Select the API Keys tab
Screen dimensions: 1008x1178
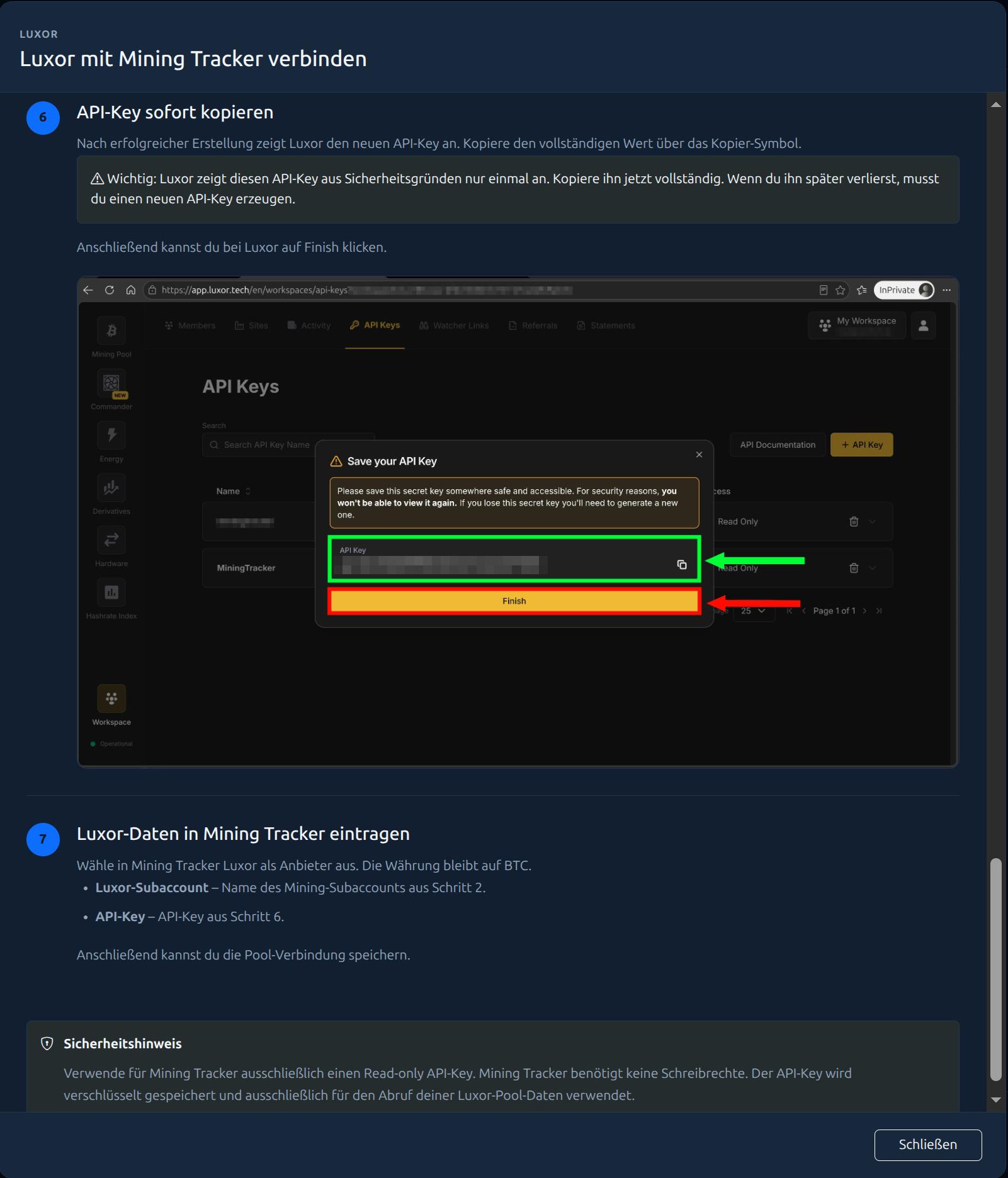click(375, 326)
